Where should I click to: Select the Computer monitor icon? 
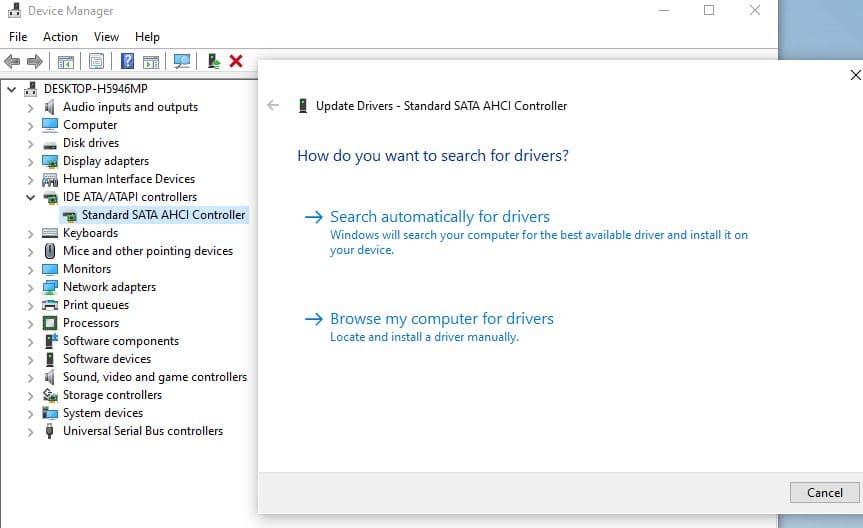point(50,125)
